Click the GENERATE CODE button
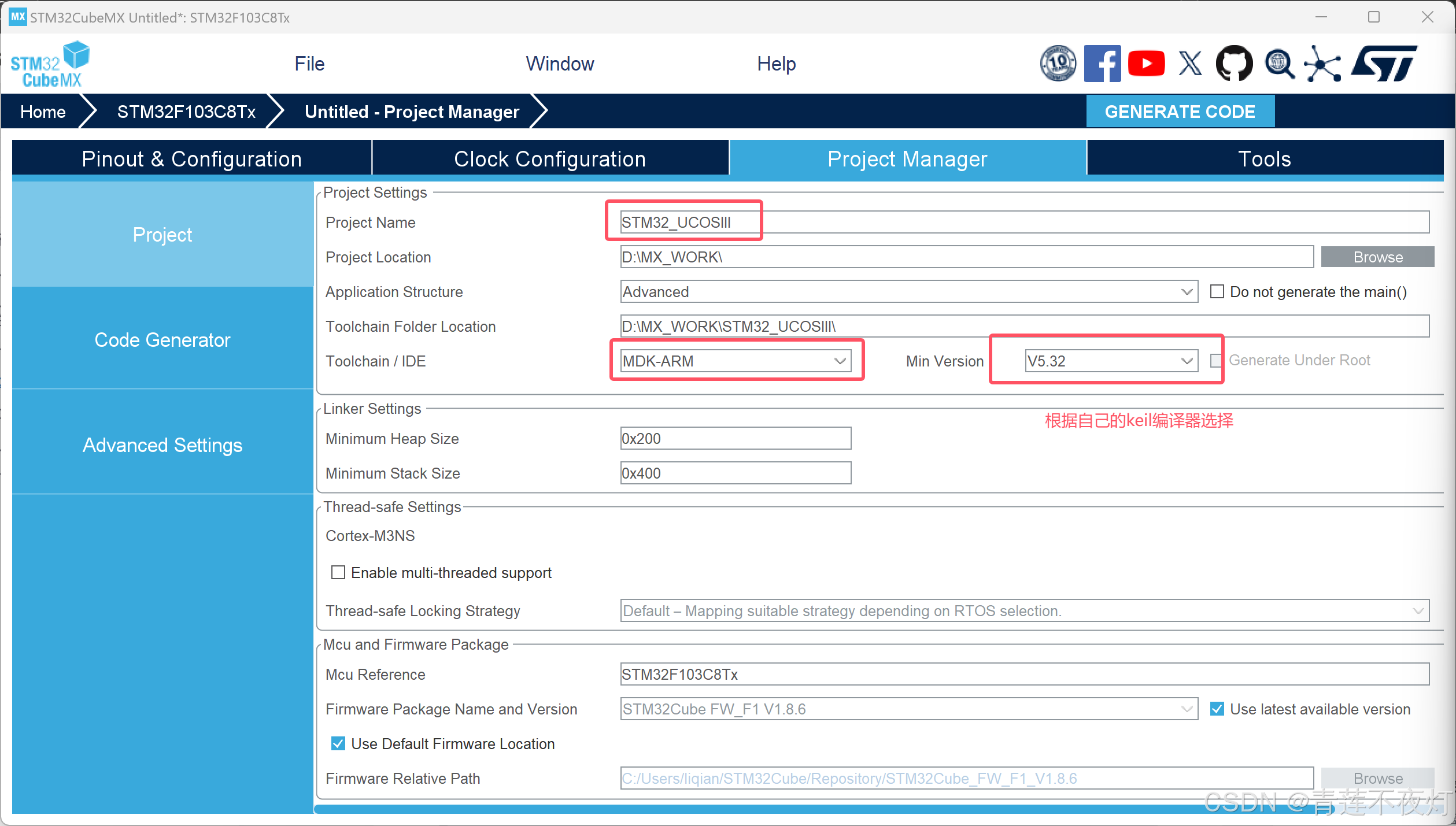 [1180, 112]
